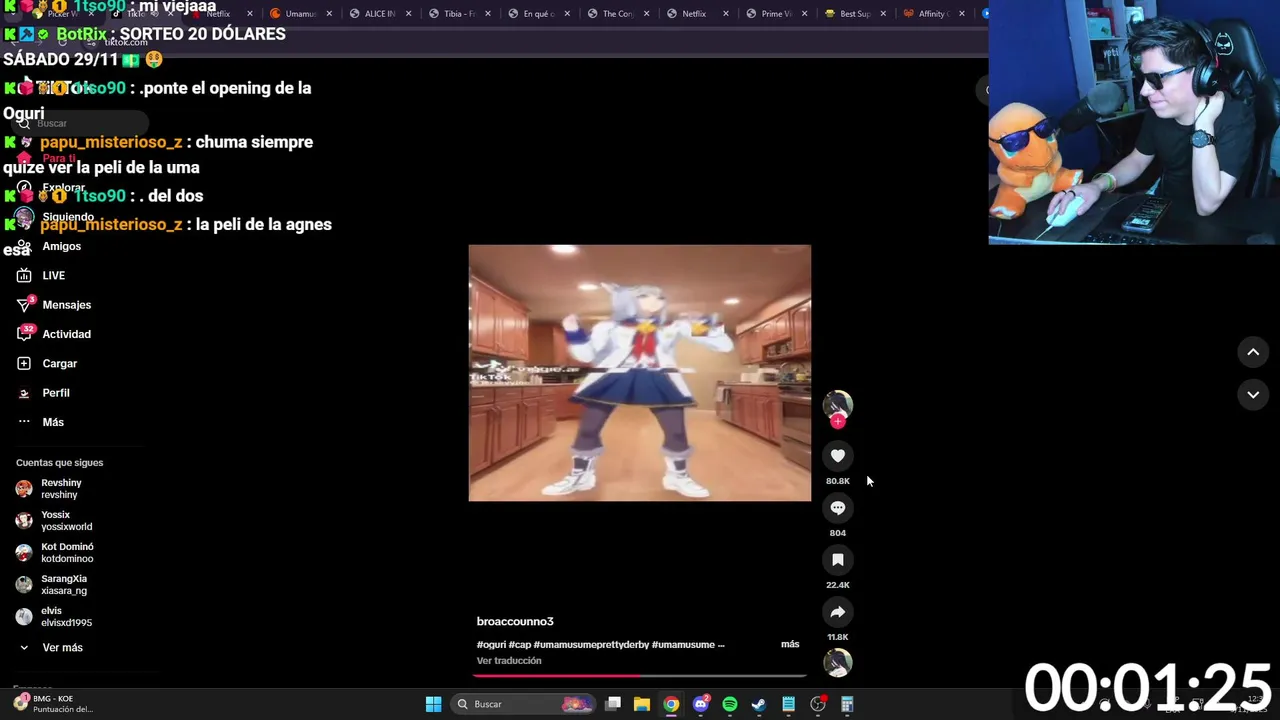Open the Kot Dominó followed account

[55, 553]
